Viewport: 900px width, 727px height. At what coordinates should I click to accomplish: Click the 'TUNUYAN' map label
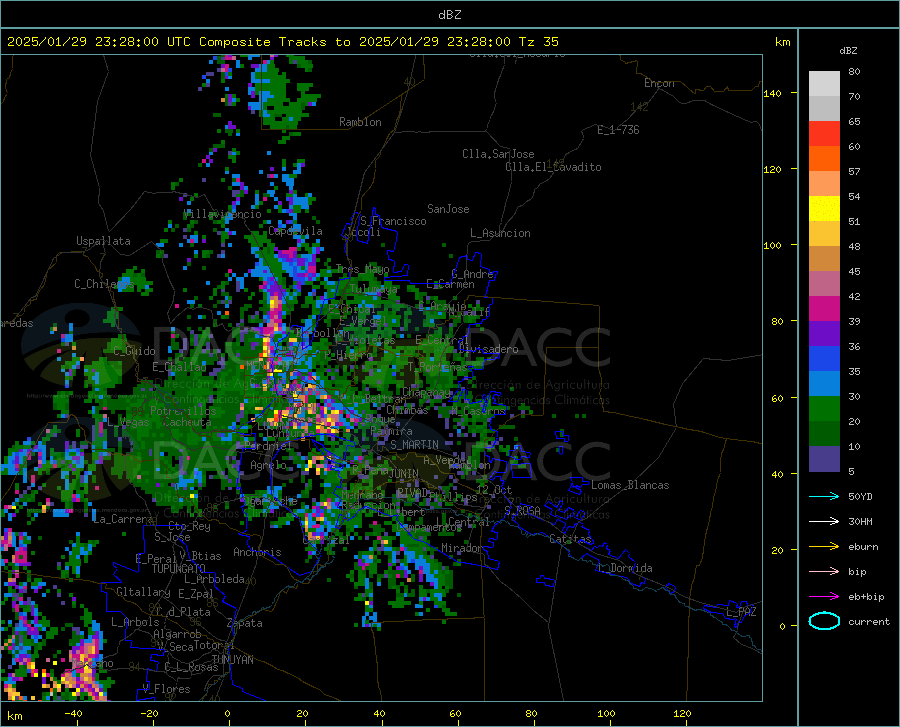pyautogui.click(x=232, y=660)
